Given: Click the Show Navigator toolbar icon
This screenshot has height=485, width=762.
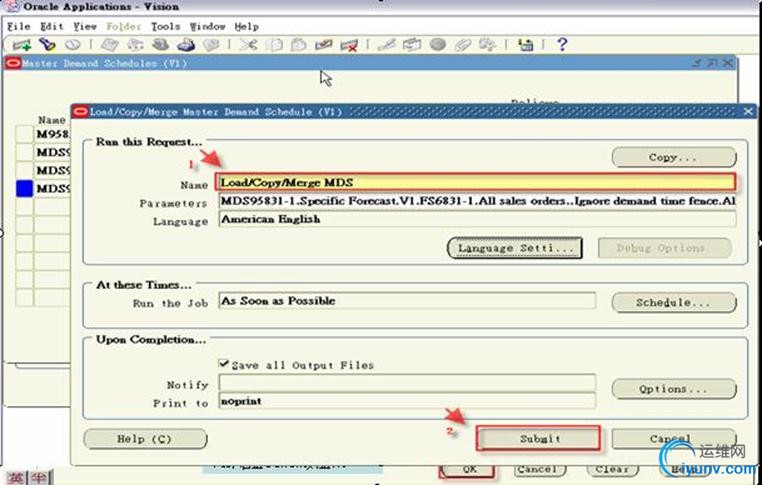Looking at the screenshot, I should point(72,45).
